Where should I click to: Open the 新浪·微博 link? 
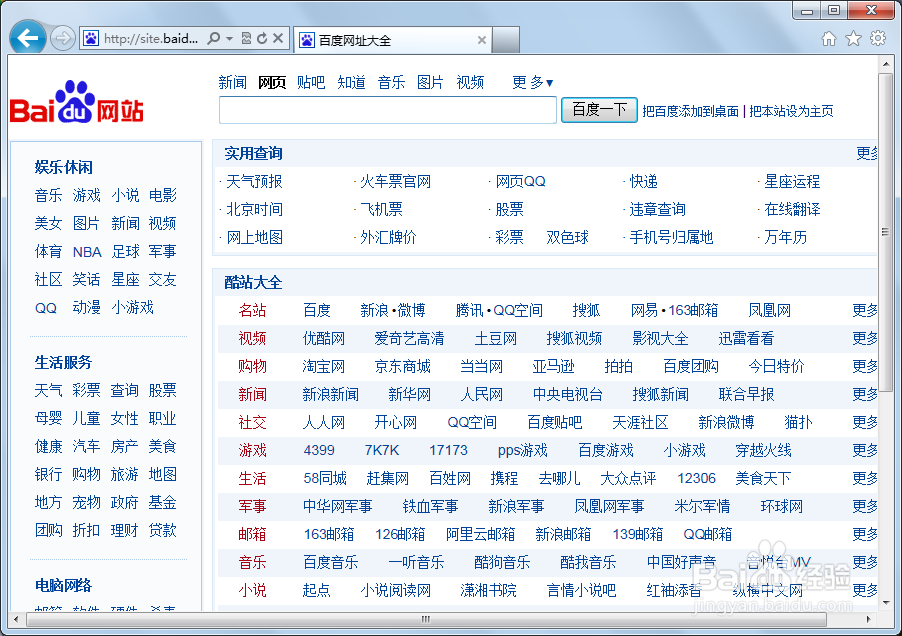point(393,311)
